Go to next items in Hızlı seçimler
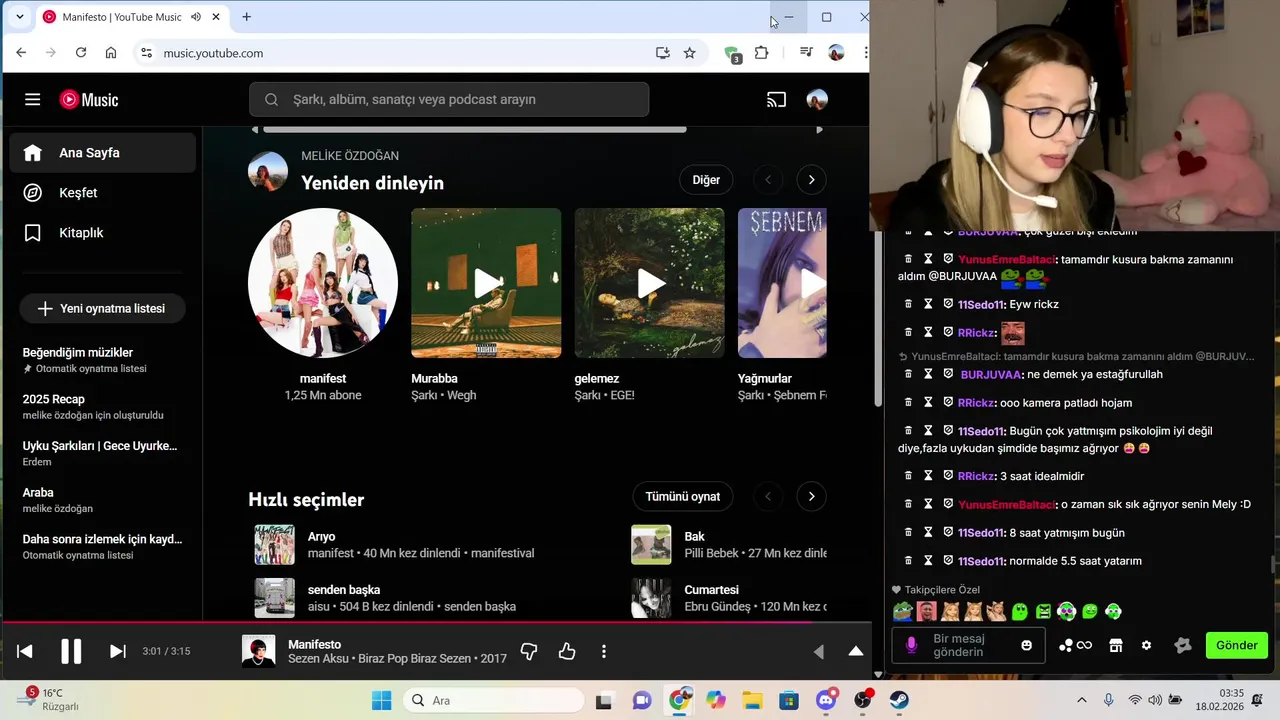This screenshot has width=1280, height=720. 811,496
